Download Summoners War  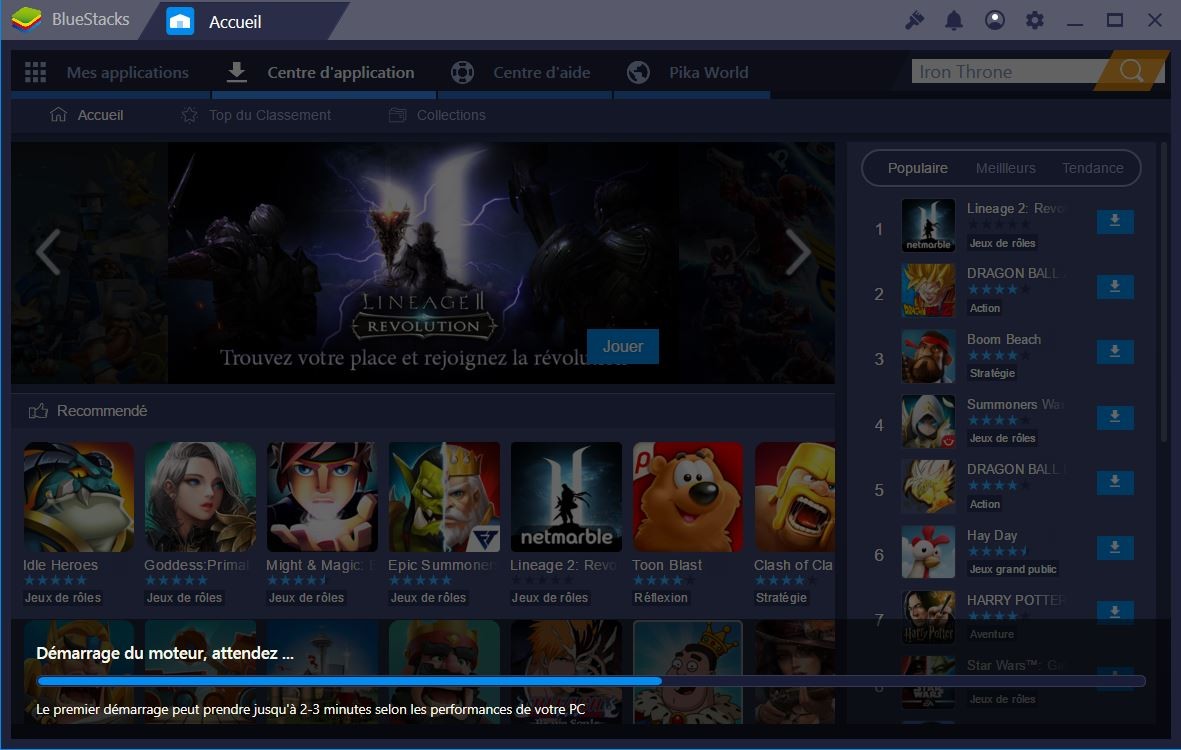point(1115,417)
